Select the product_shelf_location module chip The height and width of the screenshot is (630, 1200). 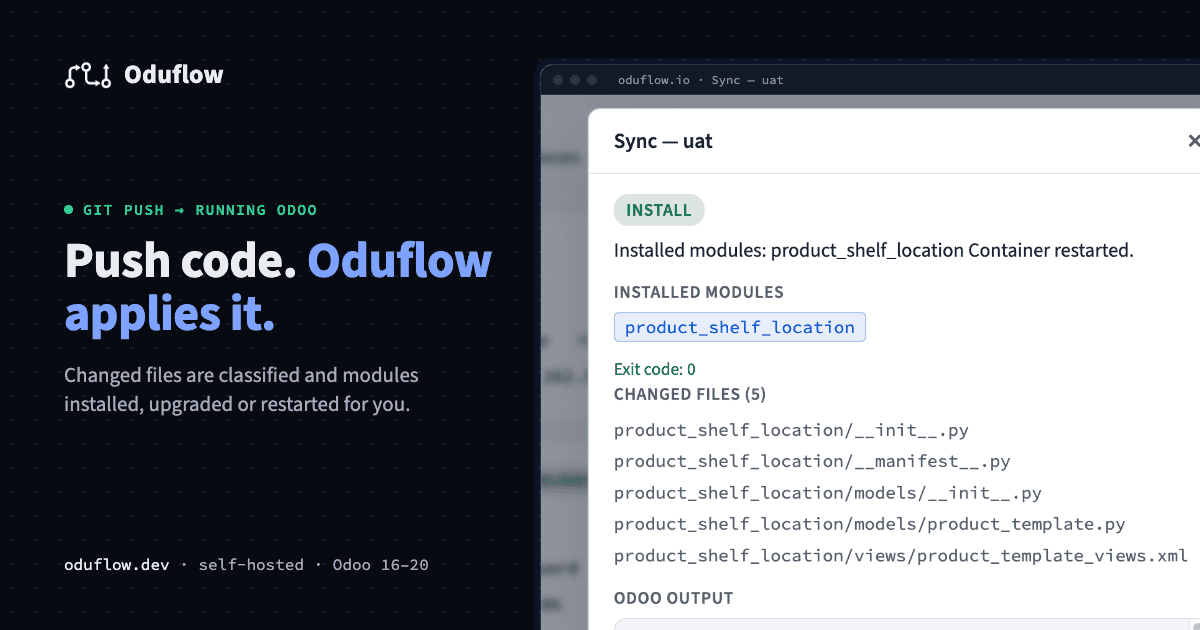tap(740, 327)
